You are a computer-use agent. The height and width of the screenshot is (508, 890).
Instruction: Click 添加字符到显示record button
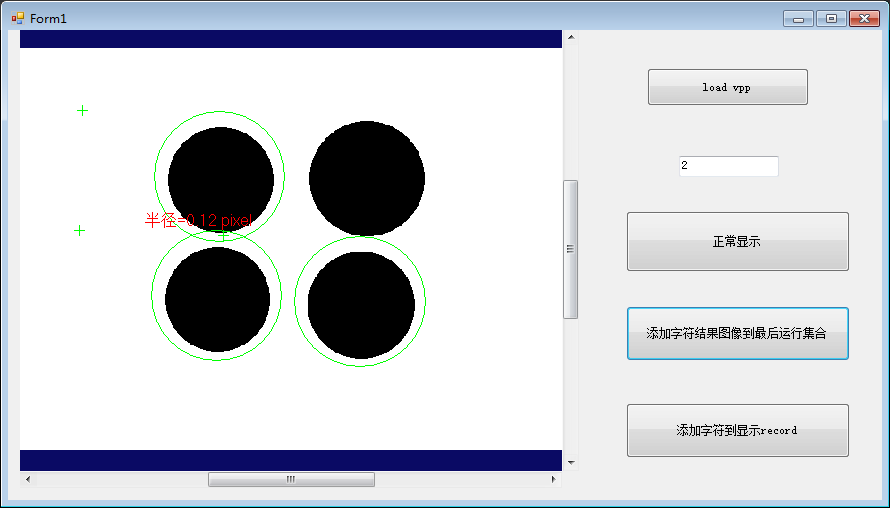[x=737, y=430]
